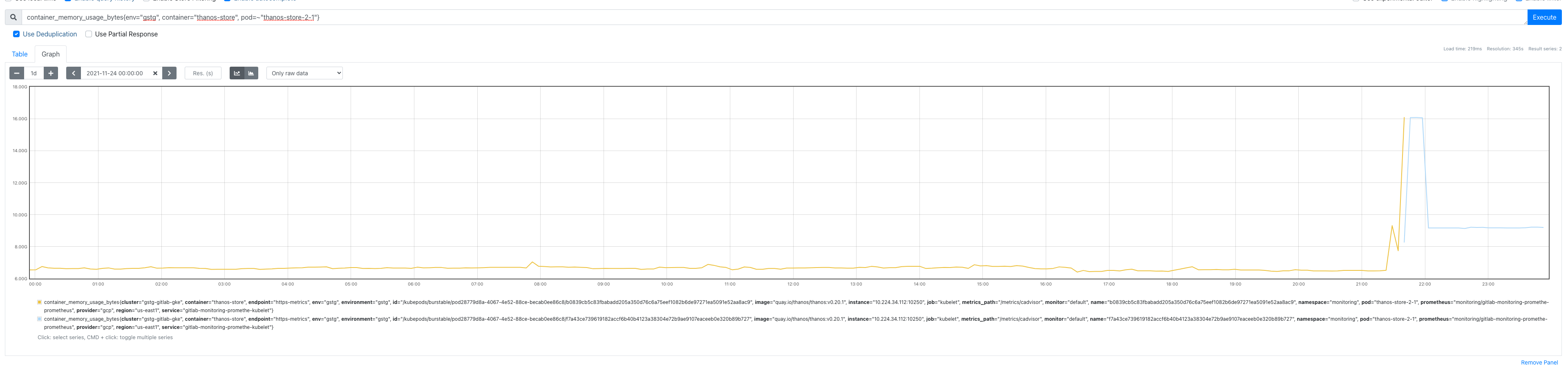Viewport: 1568px width, 369px height.
Task: Advance to the next end time
Action: tap(169, 73)
